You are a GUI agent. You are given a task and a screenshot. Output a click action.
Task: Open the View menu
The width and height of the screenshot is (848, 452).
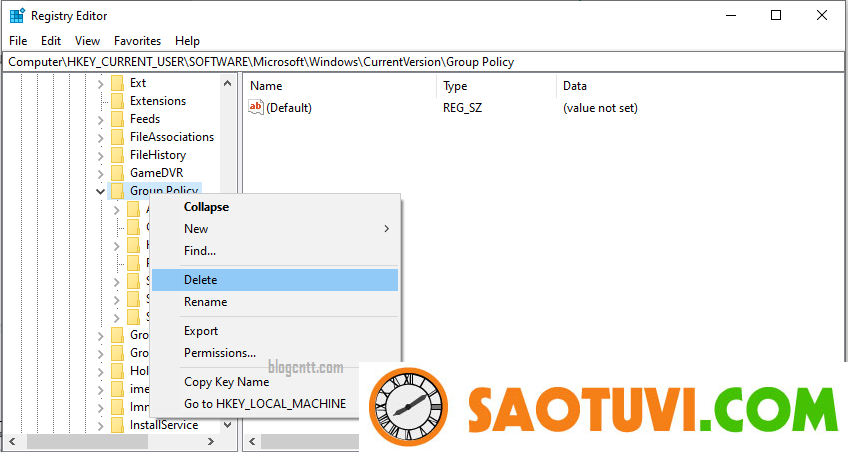87,41
